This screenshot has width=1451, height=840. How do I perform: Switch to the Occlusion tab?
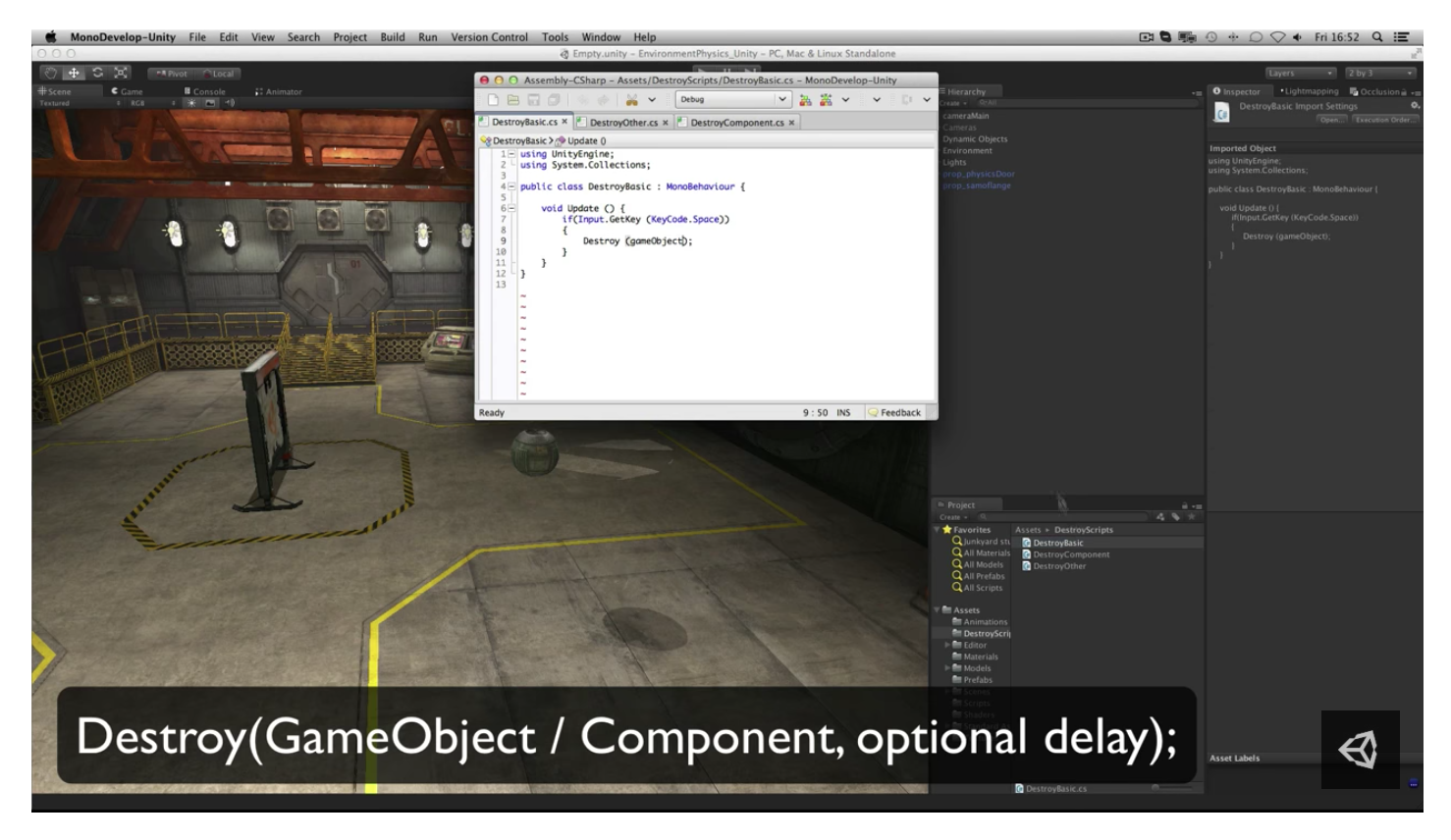coord(1373,91)
